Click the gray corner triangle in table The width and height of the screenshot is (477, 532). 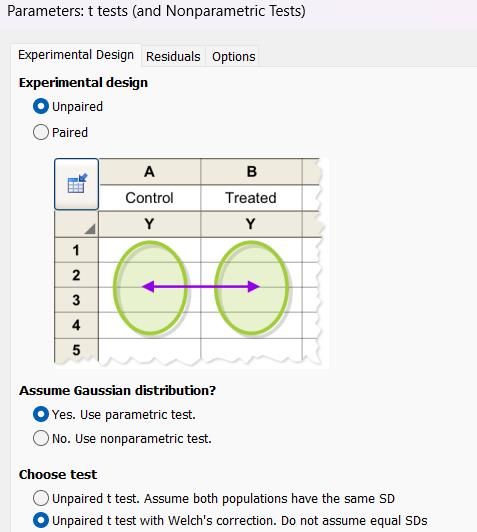click(90, 229)
